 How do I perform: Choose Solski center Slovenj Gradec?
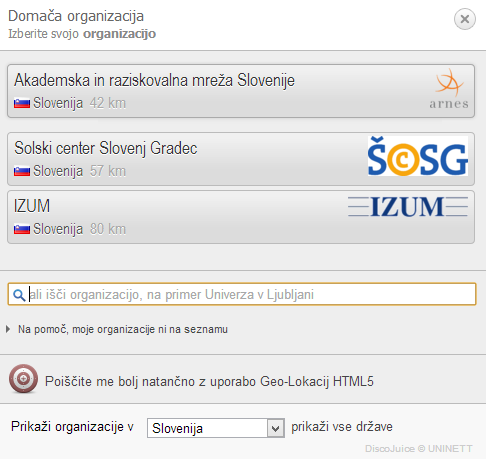241,159
